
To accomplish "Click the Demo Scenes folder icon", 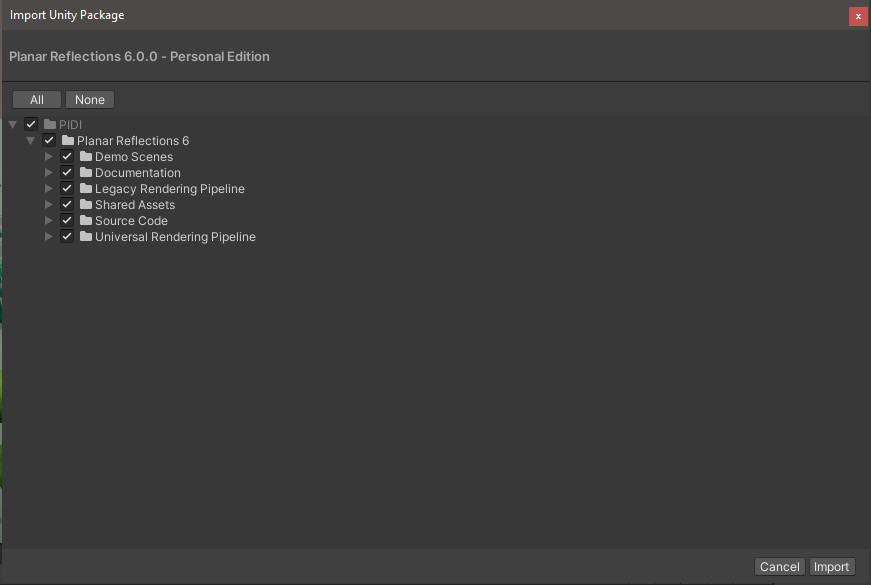I will click(86, 156).
